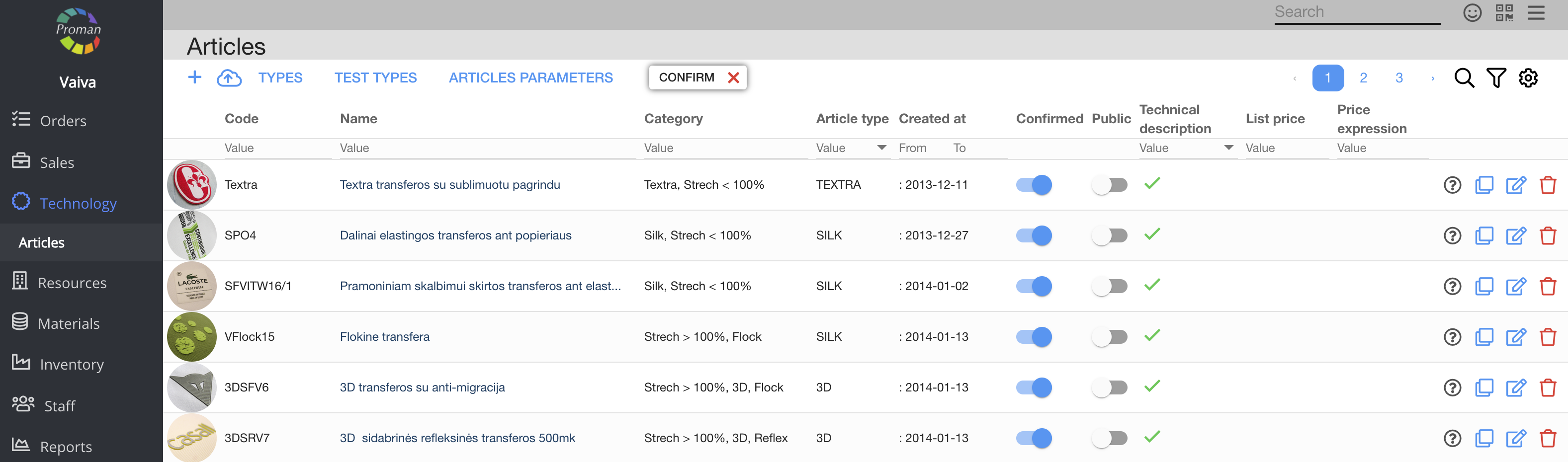The image size is (1568, 462).
Task: Open Flokine transfera article link
Action: click(x=384, y=337)
